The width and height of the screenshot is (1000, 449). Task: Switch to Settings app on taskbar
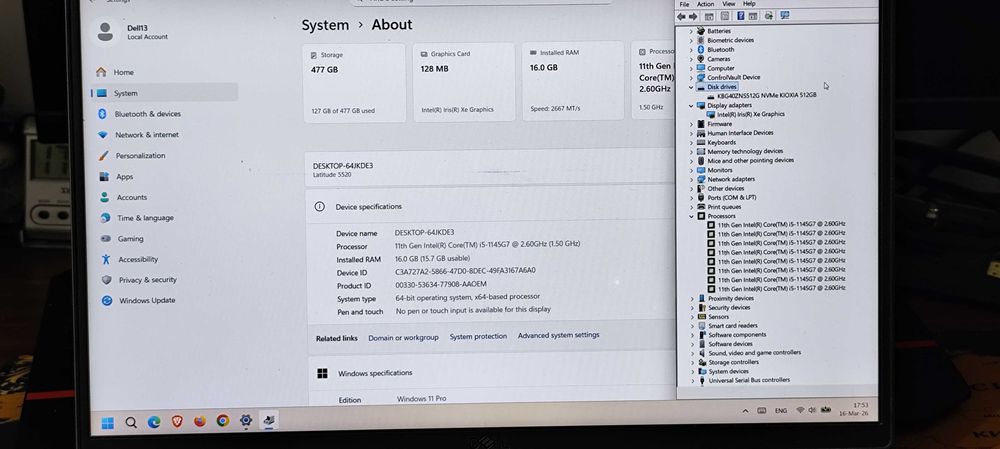click(x=246, y=420)
